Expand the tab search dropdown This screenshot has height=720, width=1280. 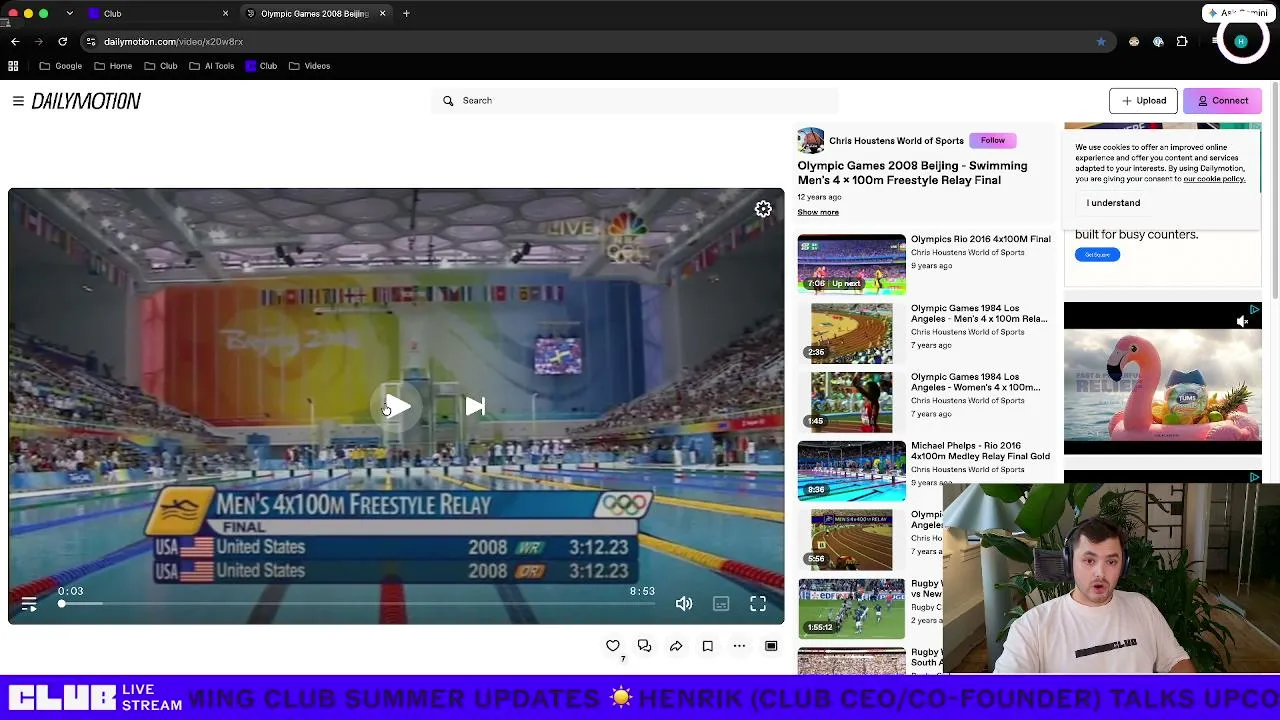pyautogui.click(x=69, y=14)
